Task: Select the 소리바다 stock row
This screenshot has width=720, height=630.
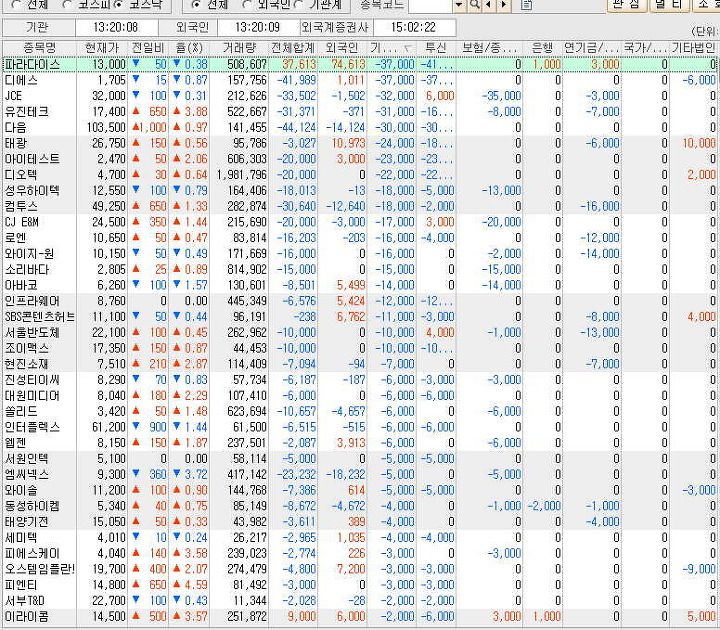Action: click(x=360, y=270)
